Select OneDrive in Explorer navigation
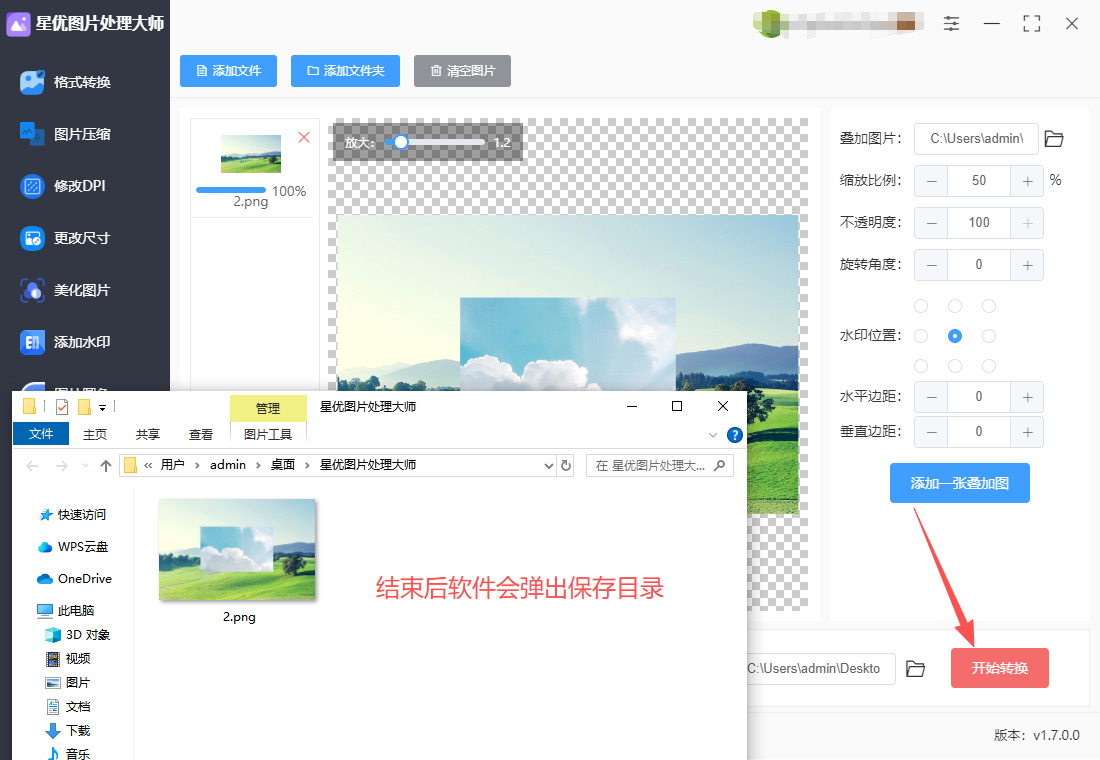The image size is (1100, 760). pyautogui.click(x=75, y=578)
